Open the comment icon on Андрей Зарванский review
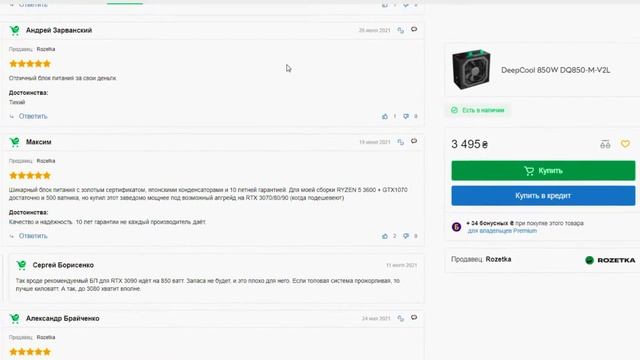640x360 pixels. (414, 29)
